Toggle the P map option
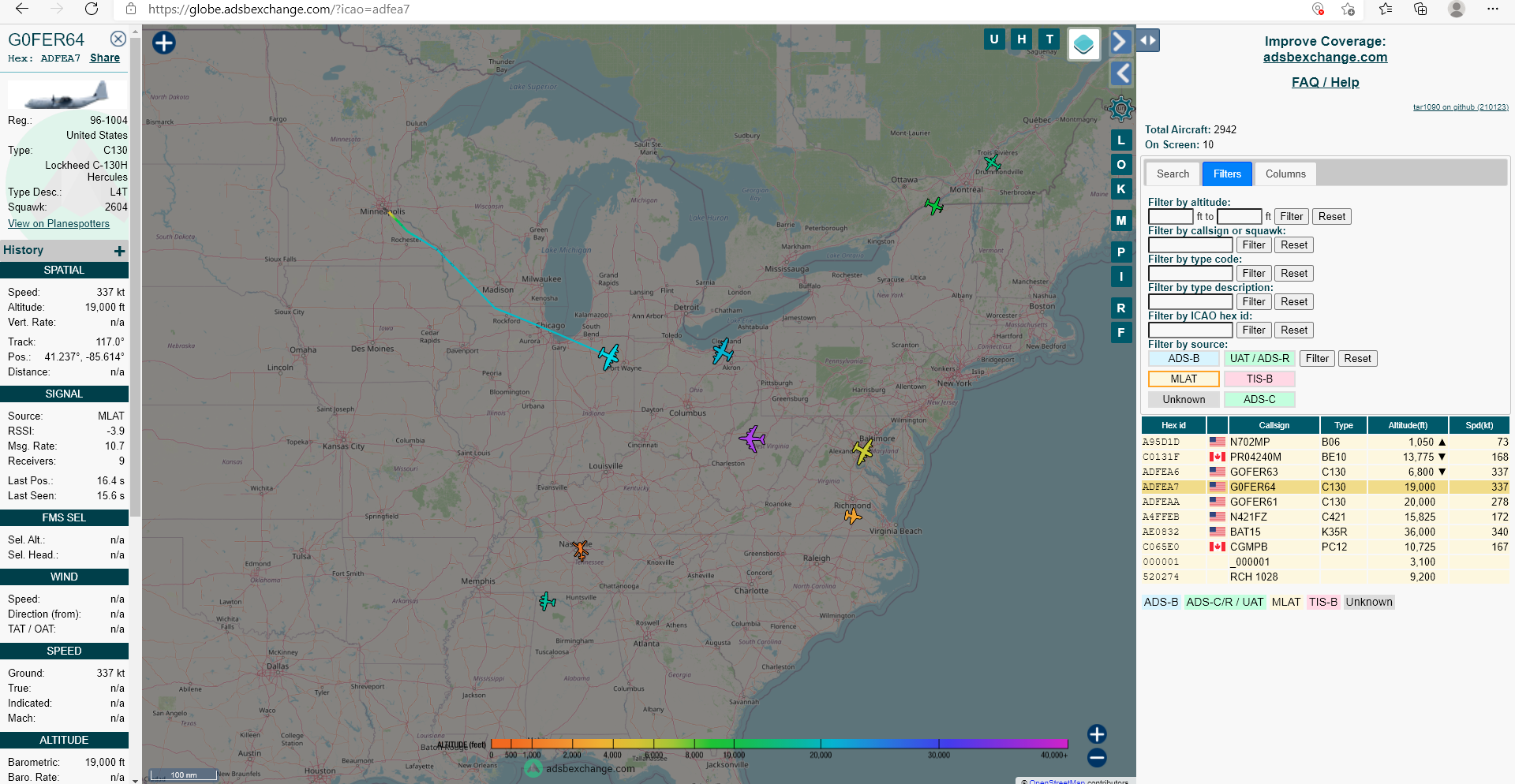Screen dimensions: 1515x784 [x=1121, y=252]
